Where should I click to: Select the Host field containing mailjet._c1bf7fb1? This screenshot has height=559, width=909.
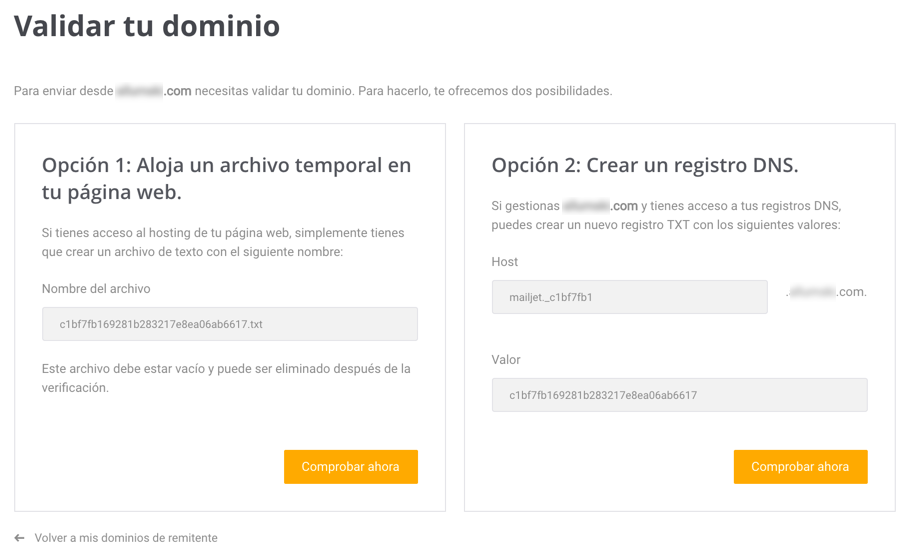pyautogui.click(x=630, y=297)
